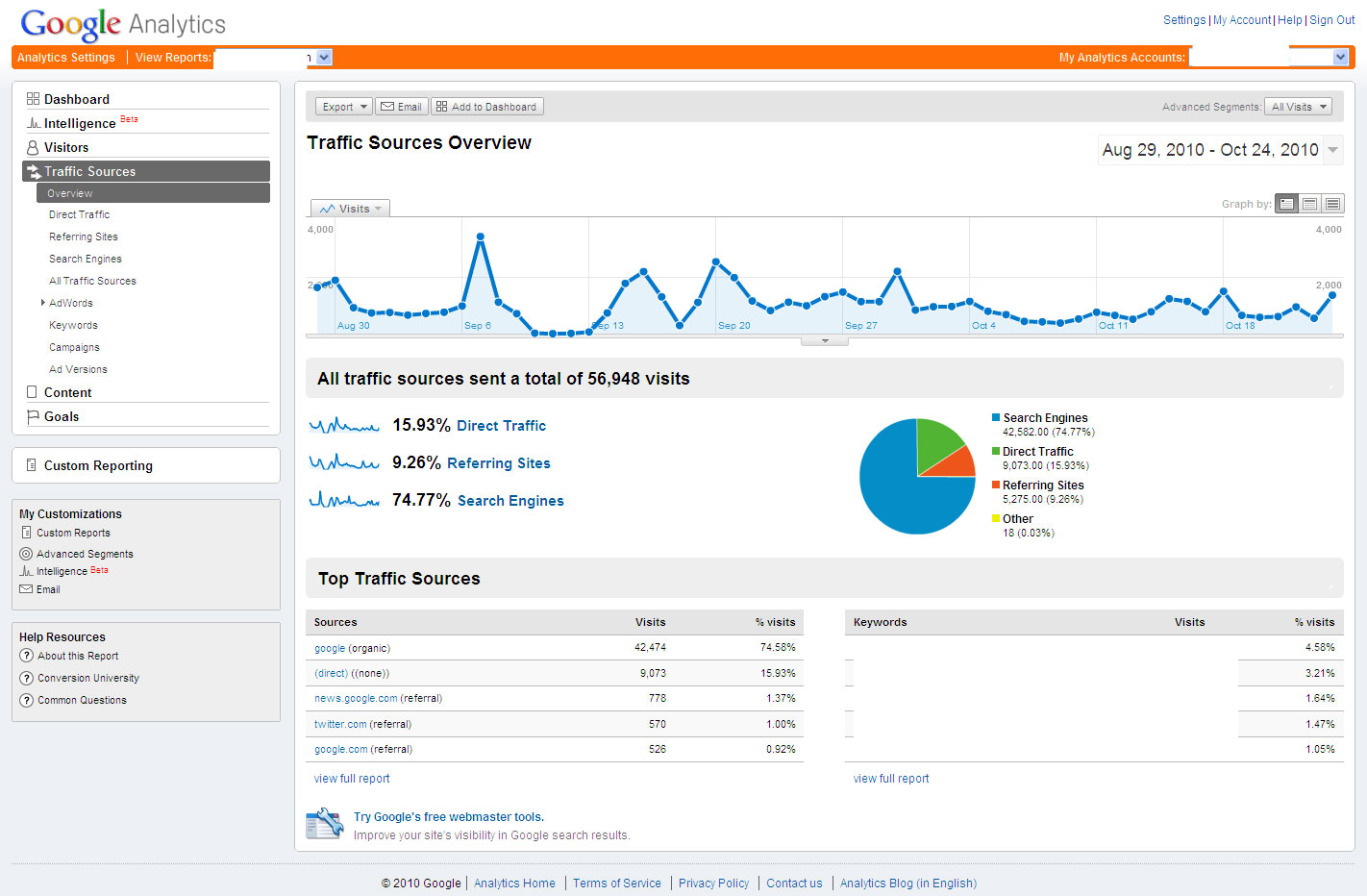The height and width of the screenshot is (896, 1367).
Task: Click the green Direct Traffic legend swatch
Action: pyautogui.click(x=996, y=451)
